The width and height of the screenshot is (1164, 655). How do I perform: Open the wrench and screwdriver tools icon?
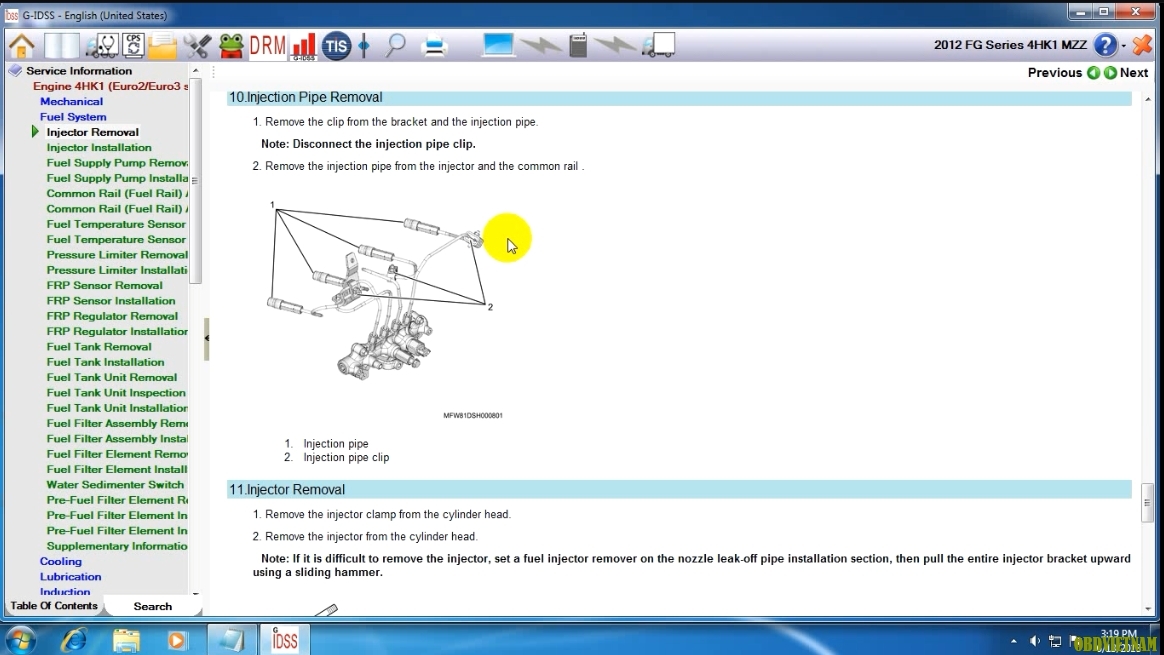pyautogui.click(x=197, y=45)
